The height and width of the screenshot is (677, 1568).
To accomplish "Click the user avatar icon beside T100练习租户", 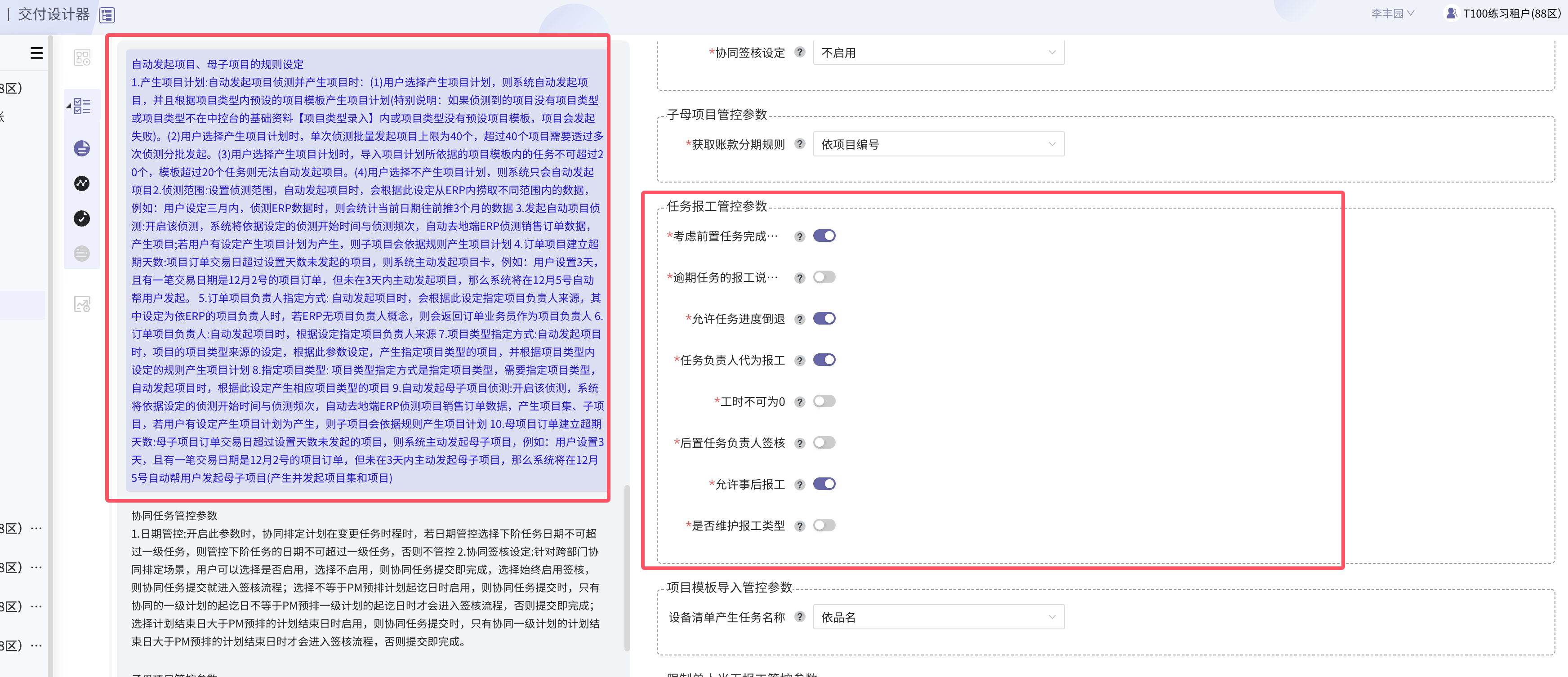I will coord(1451,13).
